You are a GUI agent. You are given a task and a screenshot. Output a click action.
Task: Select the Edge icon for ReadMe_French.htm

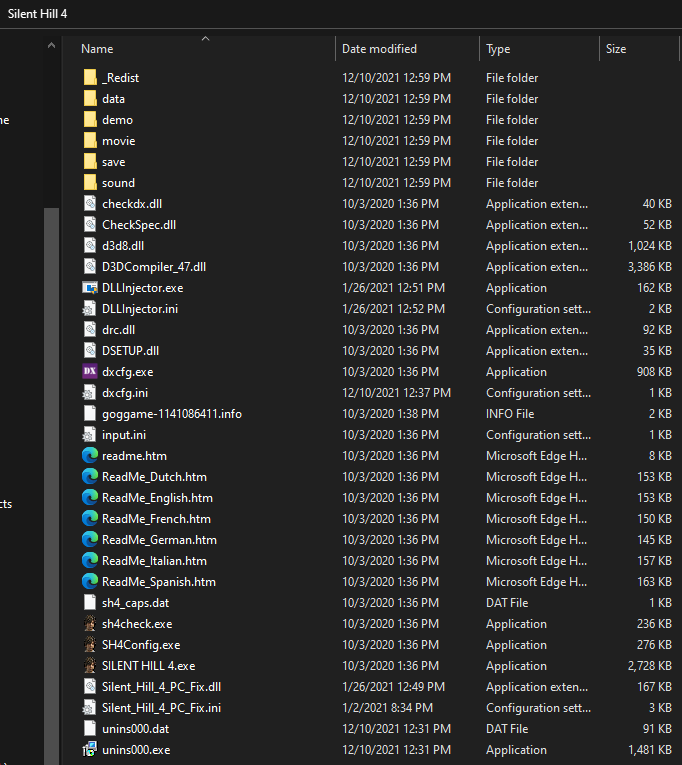(90, 518)
